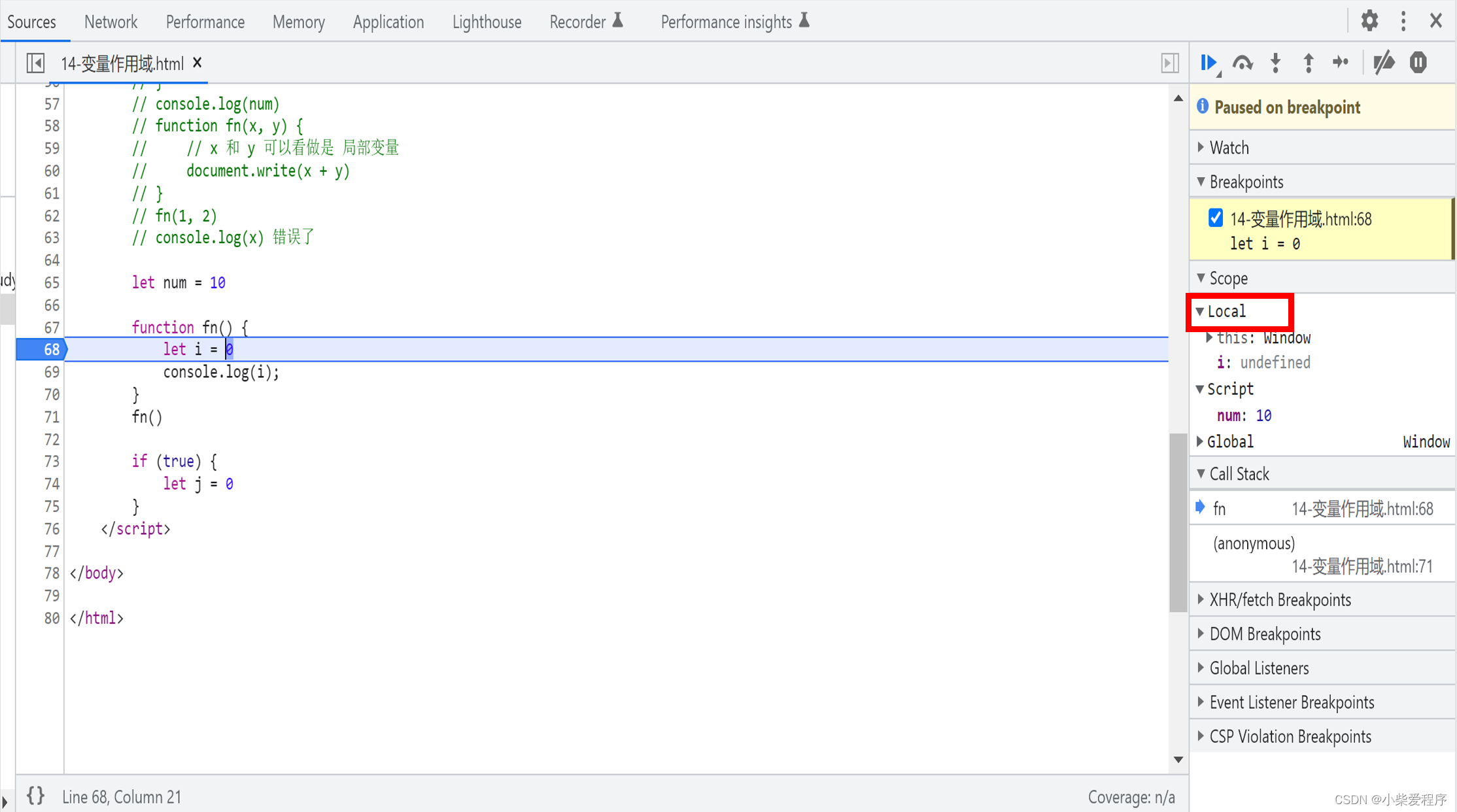Click line number 74 in gutter
The image size is (1457, 812).
[x=51, y=484]
